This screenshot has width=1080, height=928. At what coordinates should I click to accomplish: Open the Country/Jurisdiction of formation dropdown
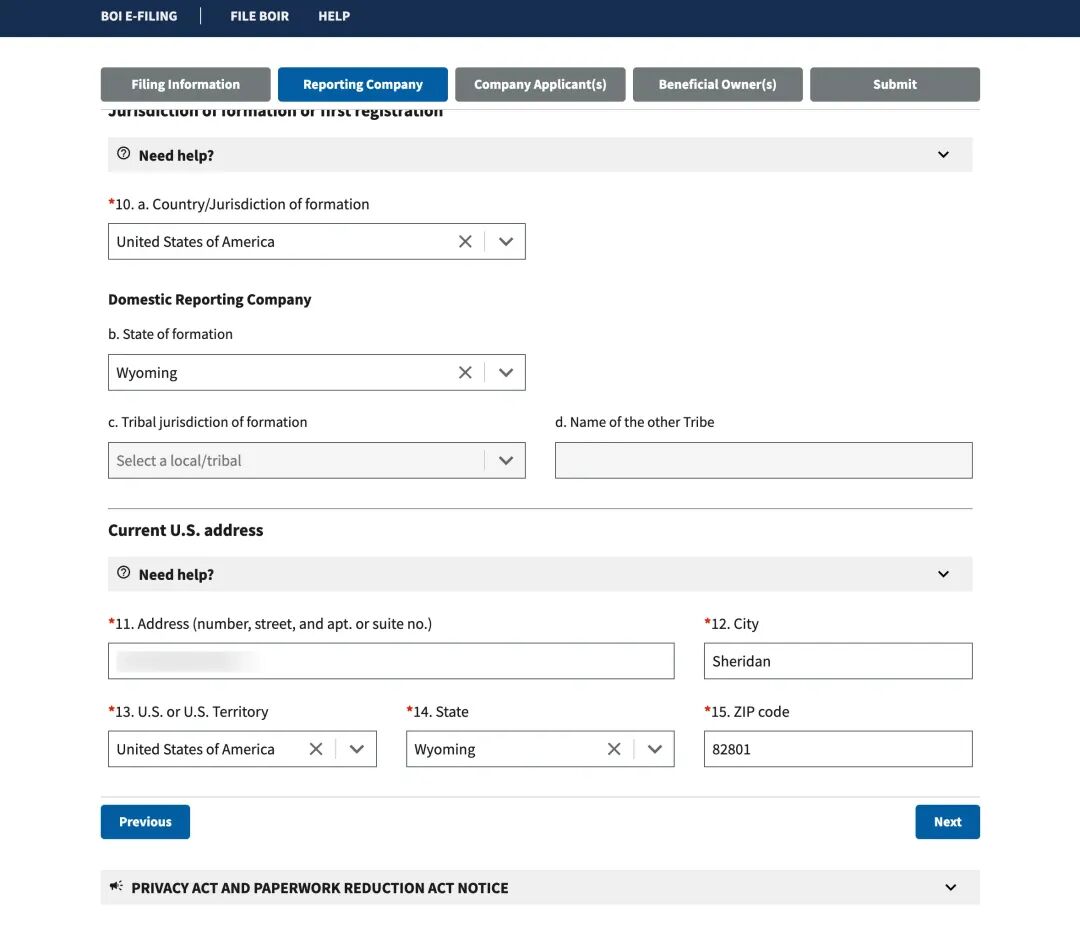506,242
